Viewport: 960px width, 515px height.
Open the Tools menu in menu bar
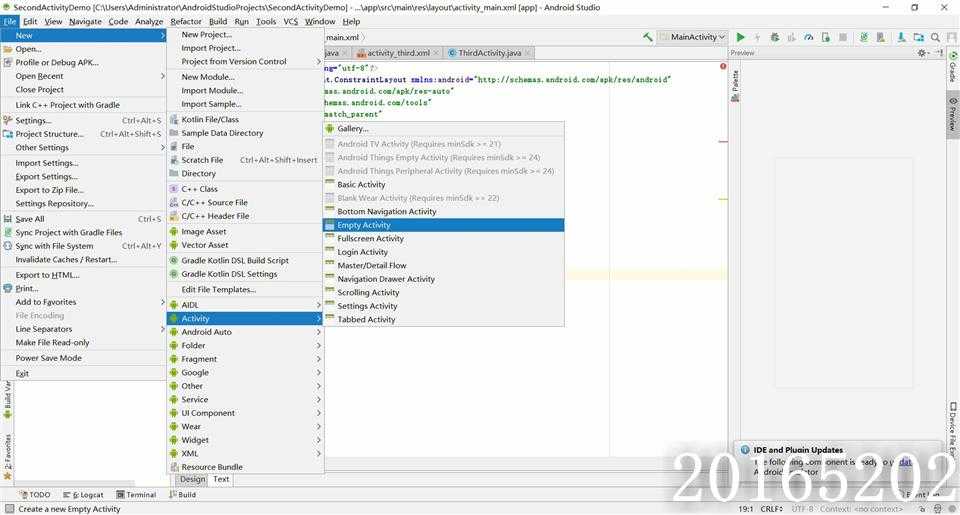266,21
